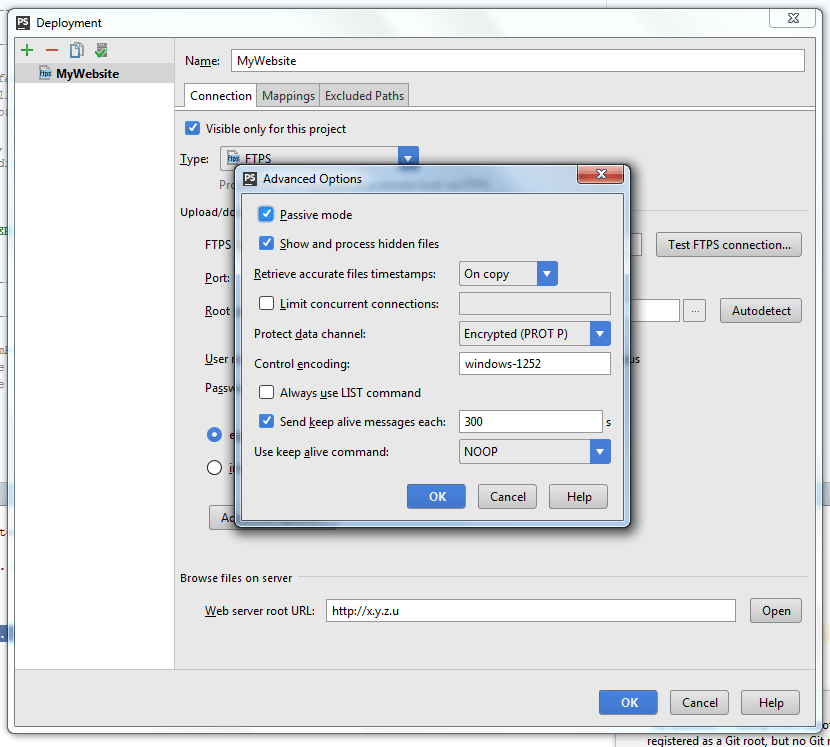Add a new deployment server with the plus icon

coord(27,50)
